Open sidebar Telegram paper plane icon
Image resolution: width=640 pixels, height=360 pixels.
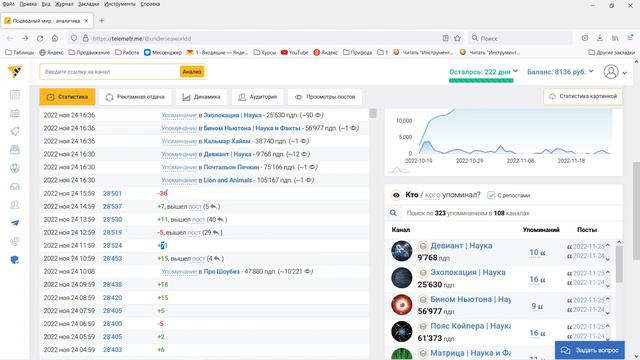[15, 223]
